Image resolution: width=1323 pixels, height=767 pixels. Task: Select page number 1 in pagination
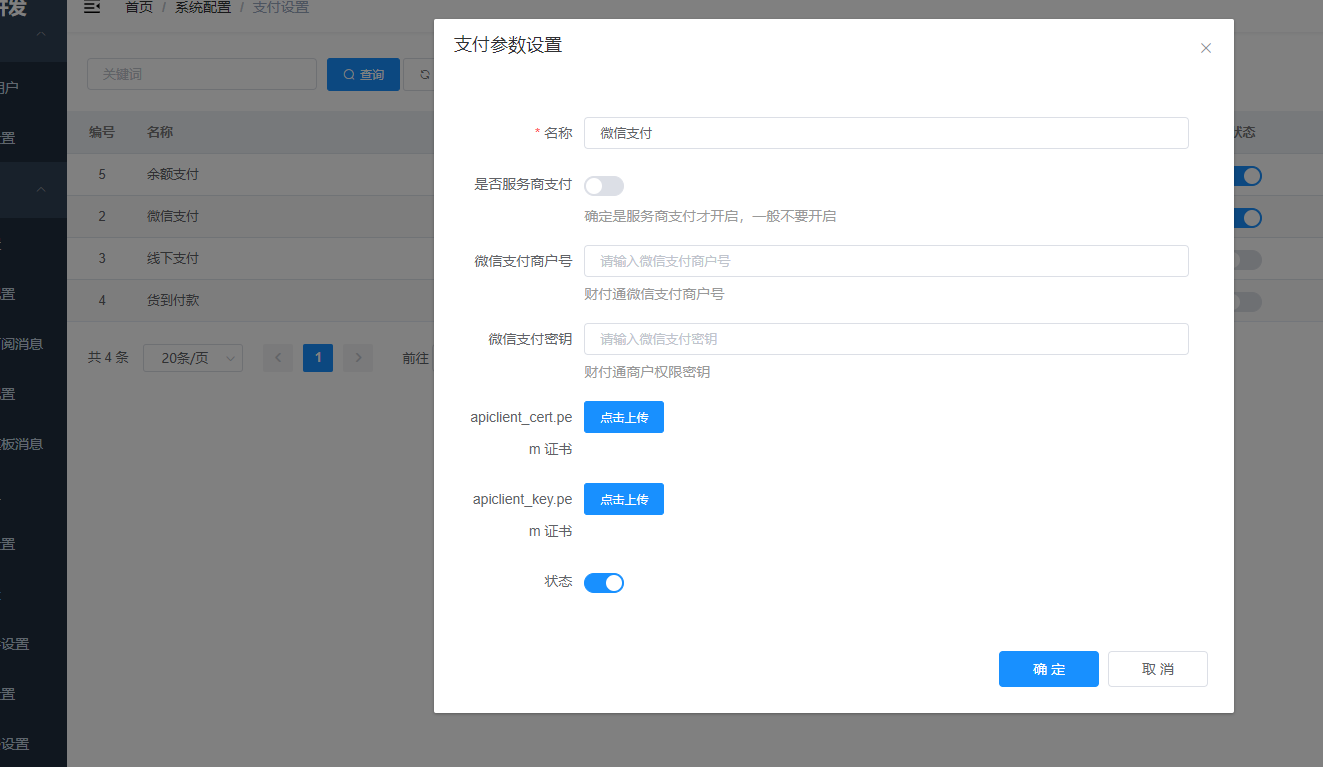(x=318, y=357)
